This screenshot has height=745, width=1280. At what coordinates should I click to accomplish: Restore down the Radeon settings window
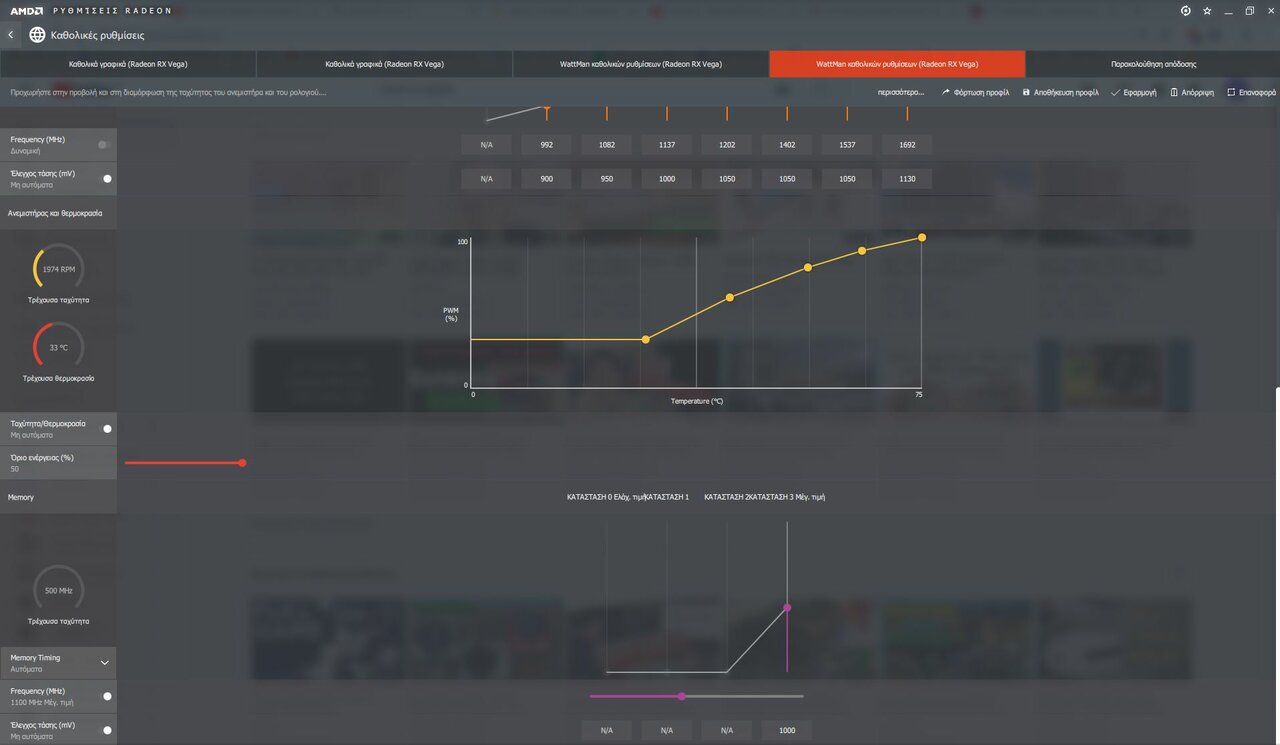point(1250,11)
